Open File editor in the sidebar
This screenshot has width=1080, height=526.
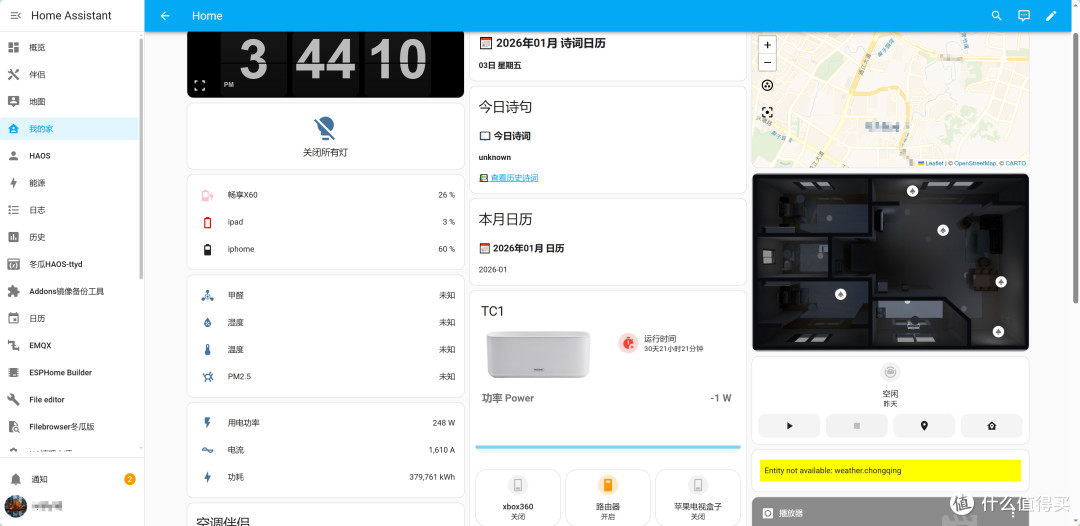point(70,399)
